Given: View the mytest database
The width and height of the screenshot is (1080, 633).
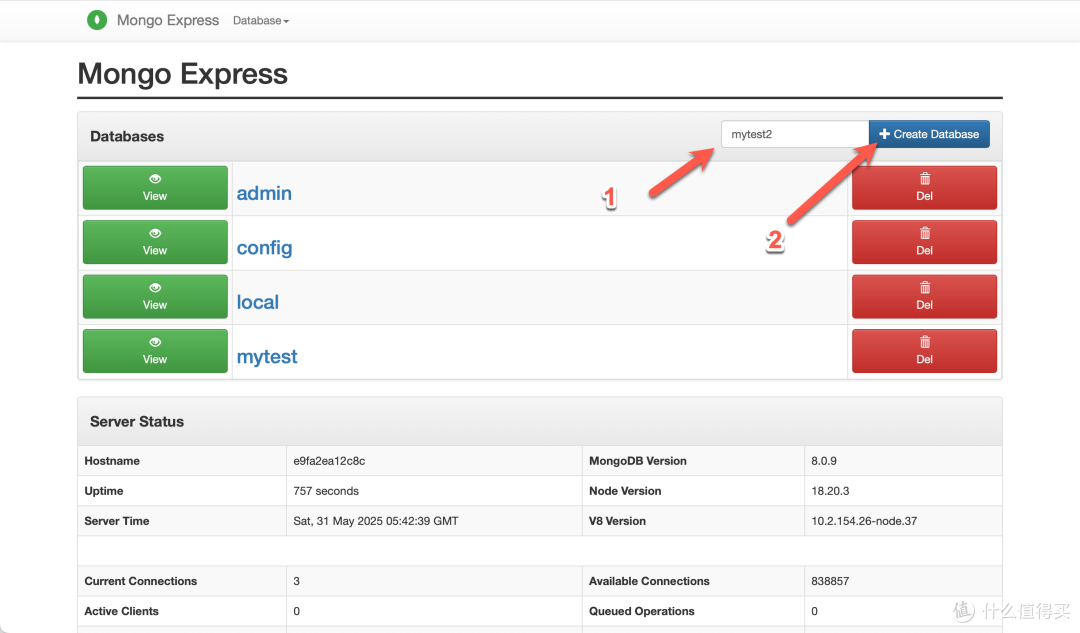Looking at the screenshot, I should click(155, 351).
